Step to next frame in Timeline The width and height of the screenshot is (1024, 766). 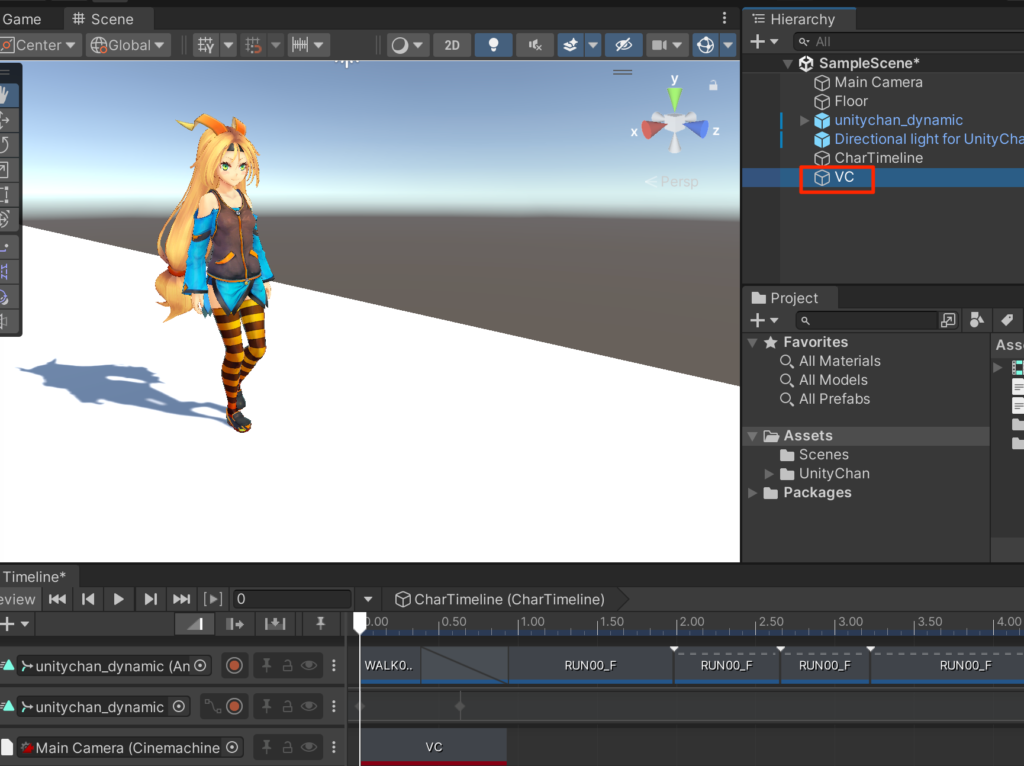tap(150, 599)
